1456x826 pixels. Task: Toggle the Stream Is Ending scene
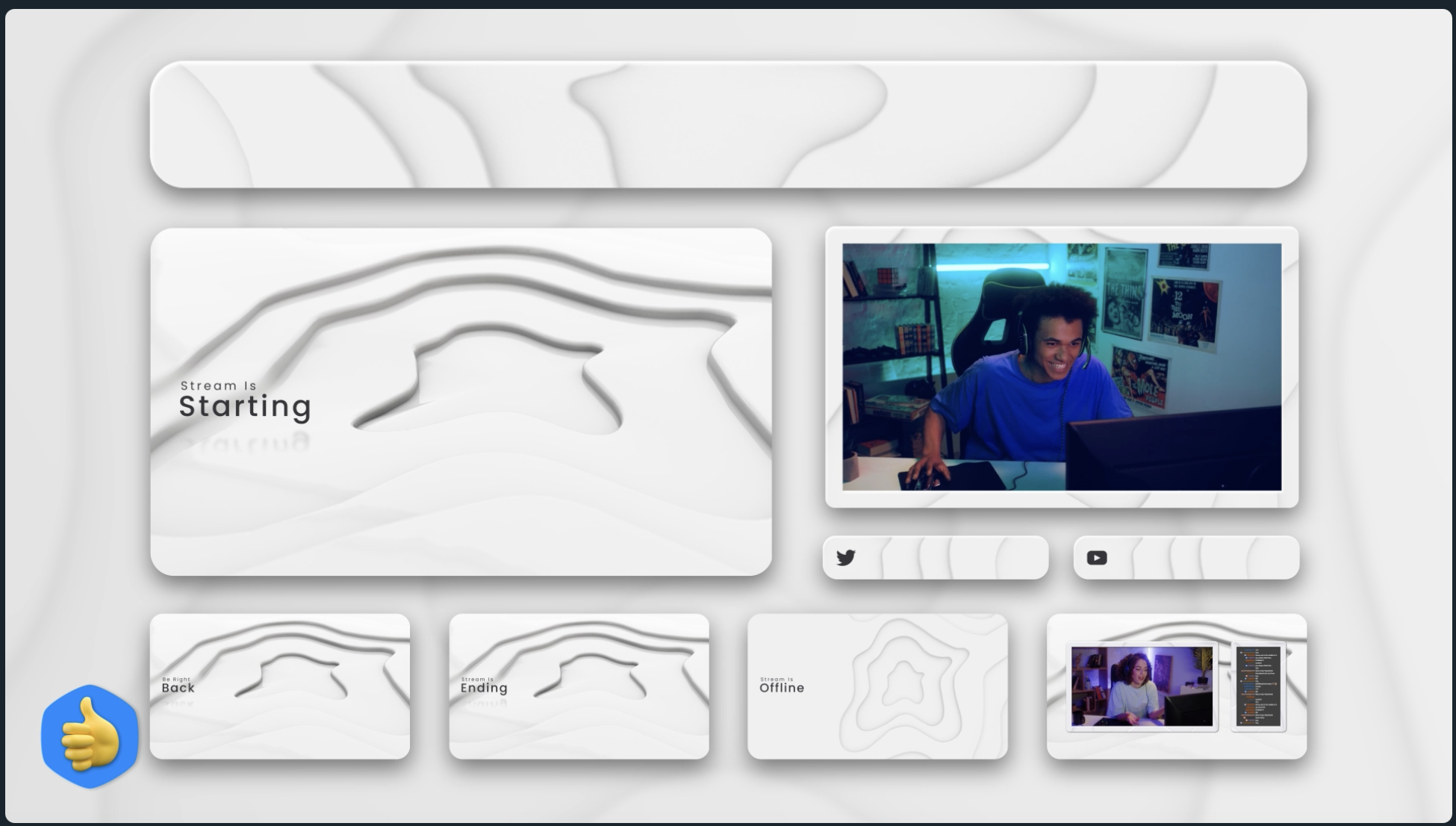(579, 686)
